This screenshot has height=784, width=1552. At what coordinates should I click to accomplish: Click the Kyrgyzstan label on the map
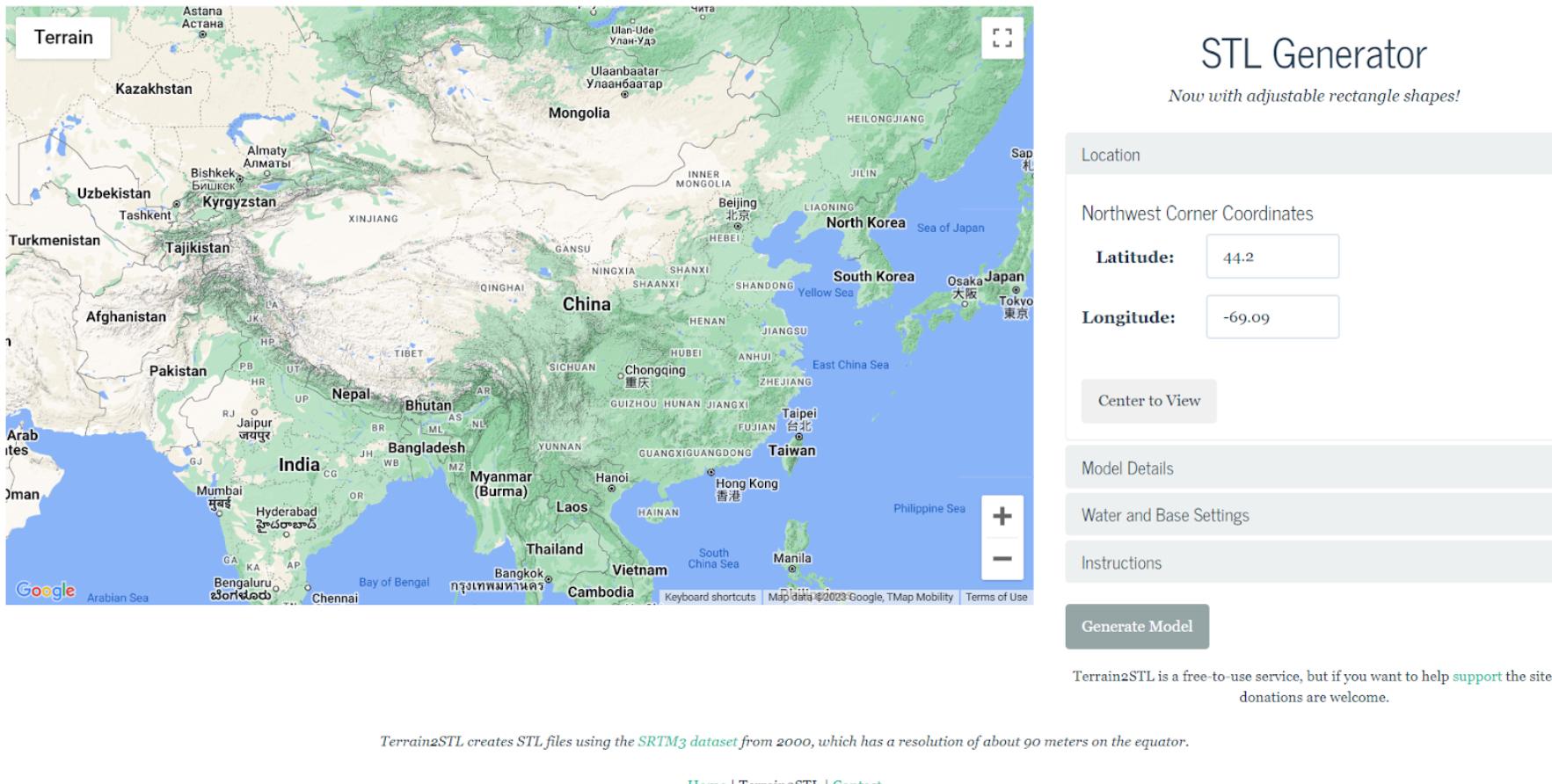click(239, 202)
